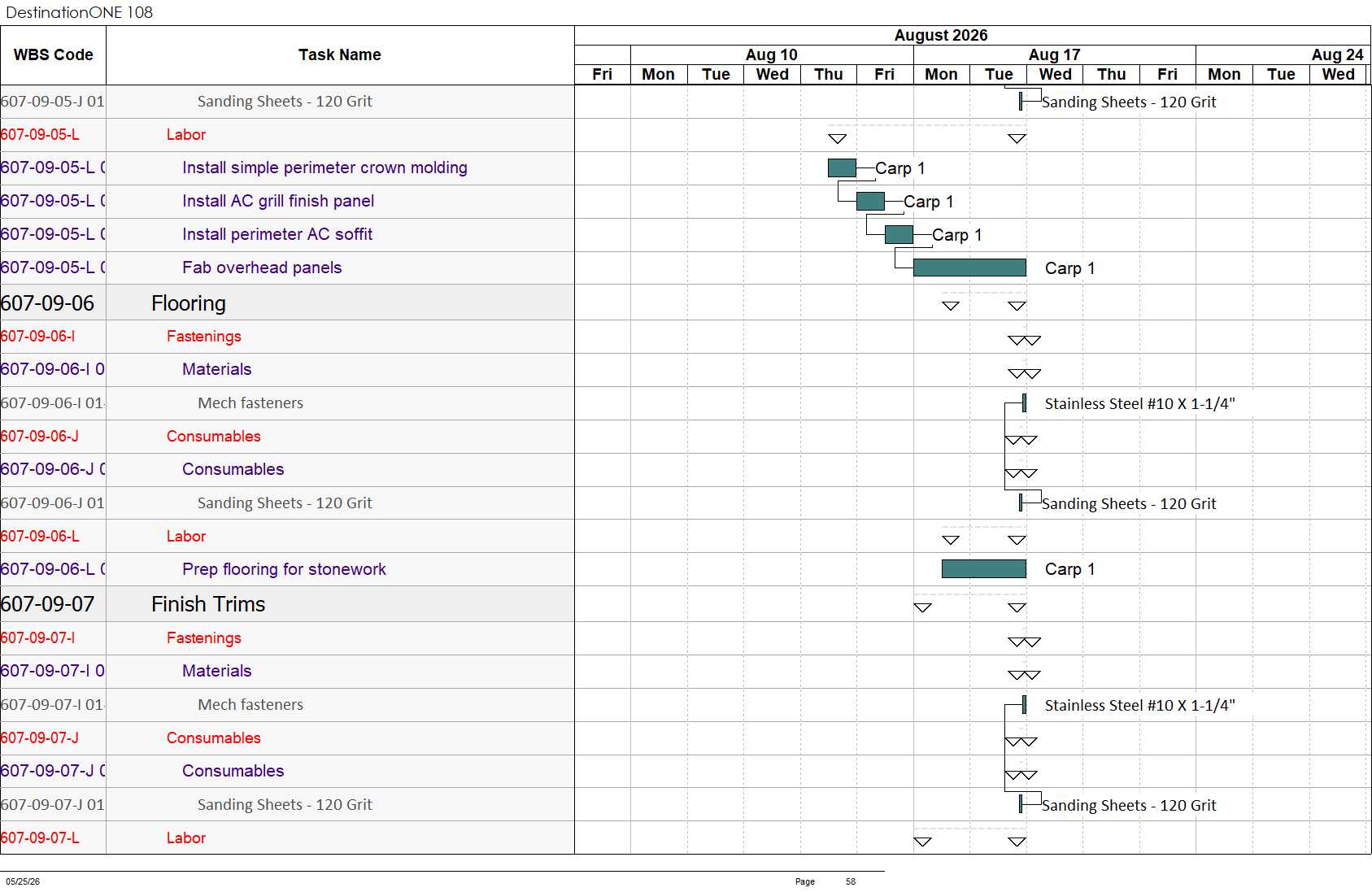The image size is (1372, 892).
Task: Click the Task Name column header
Action: click(x=340, y=55)
